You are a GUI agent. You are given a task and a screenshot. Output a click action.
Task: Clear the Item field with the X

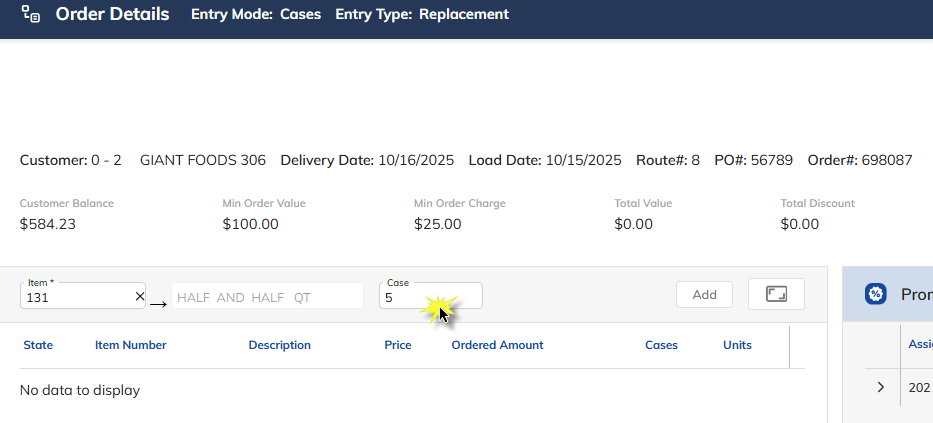tap(139, 296)
